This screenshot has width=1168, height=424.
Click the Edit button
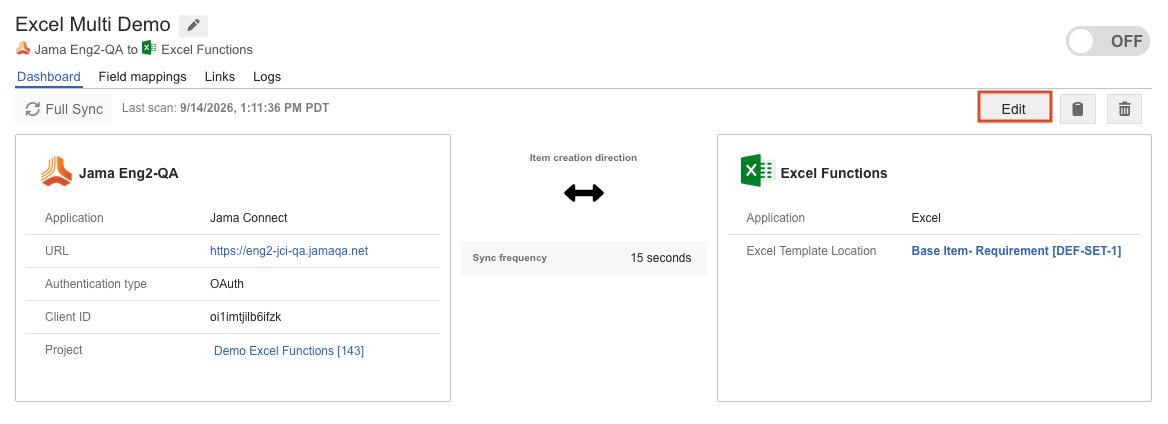1014,109
